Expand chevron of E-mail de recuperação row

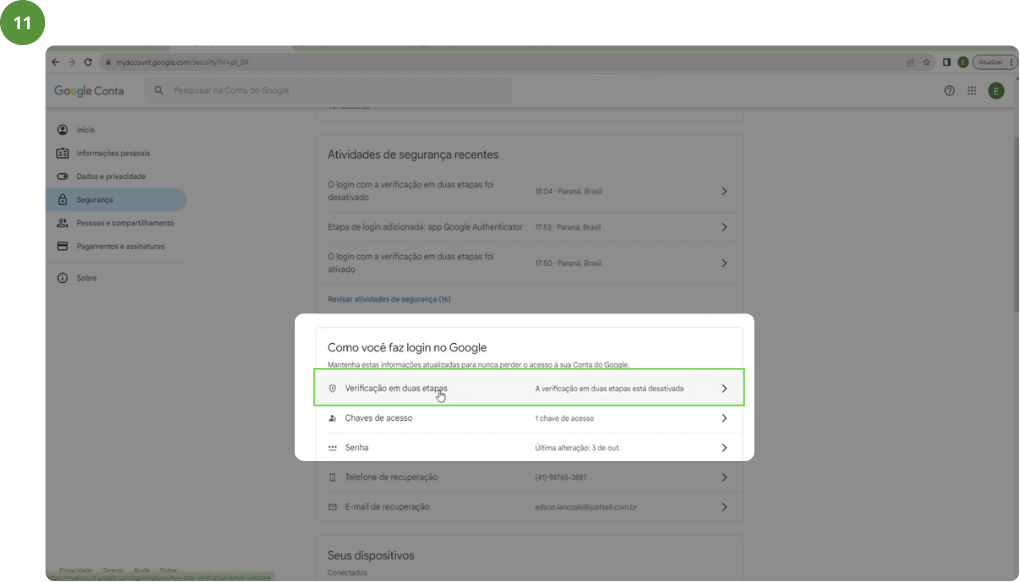(x=724, y=507)
